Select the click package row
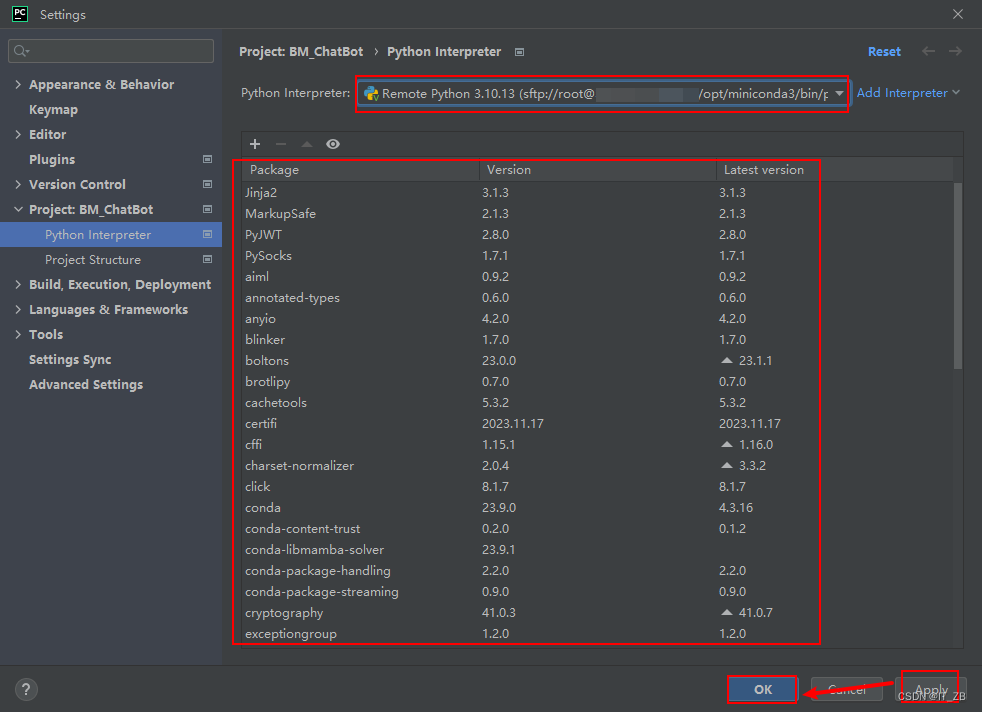Image resolution: width=982 pixels, height=712 pixels. coord(597,487)
